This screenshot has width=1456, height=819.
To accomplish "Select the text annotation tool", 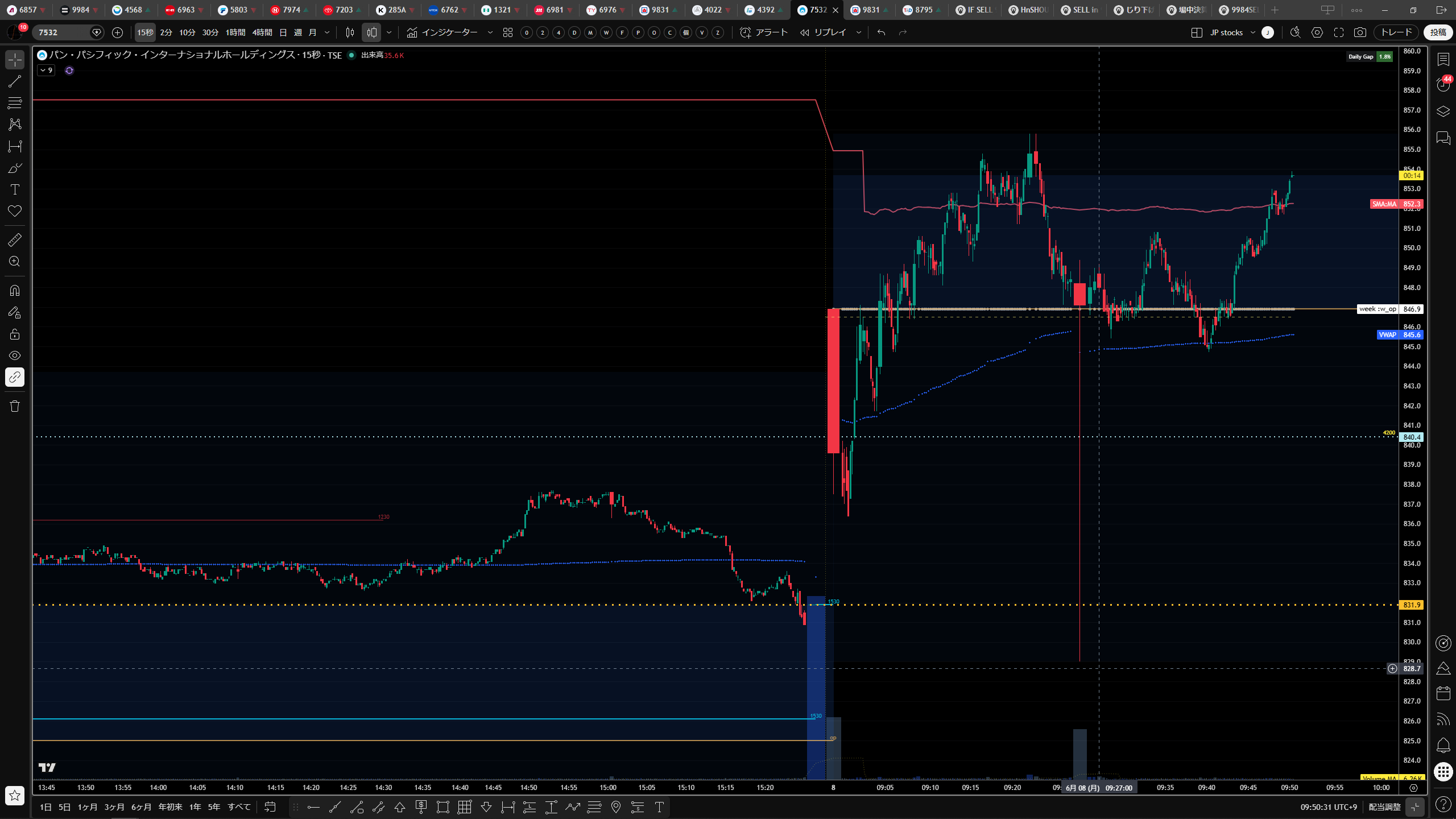I will point(15,189).
